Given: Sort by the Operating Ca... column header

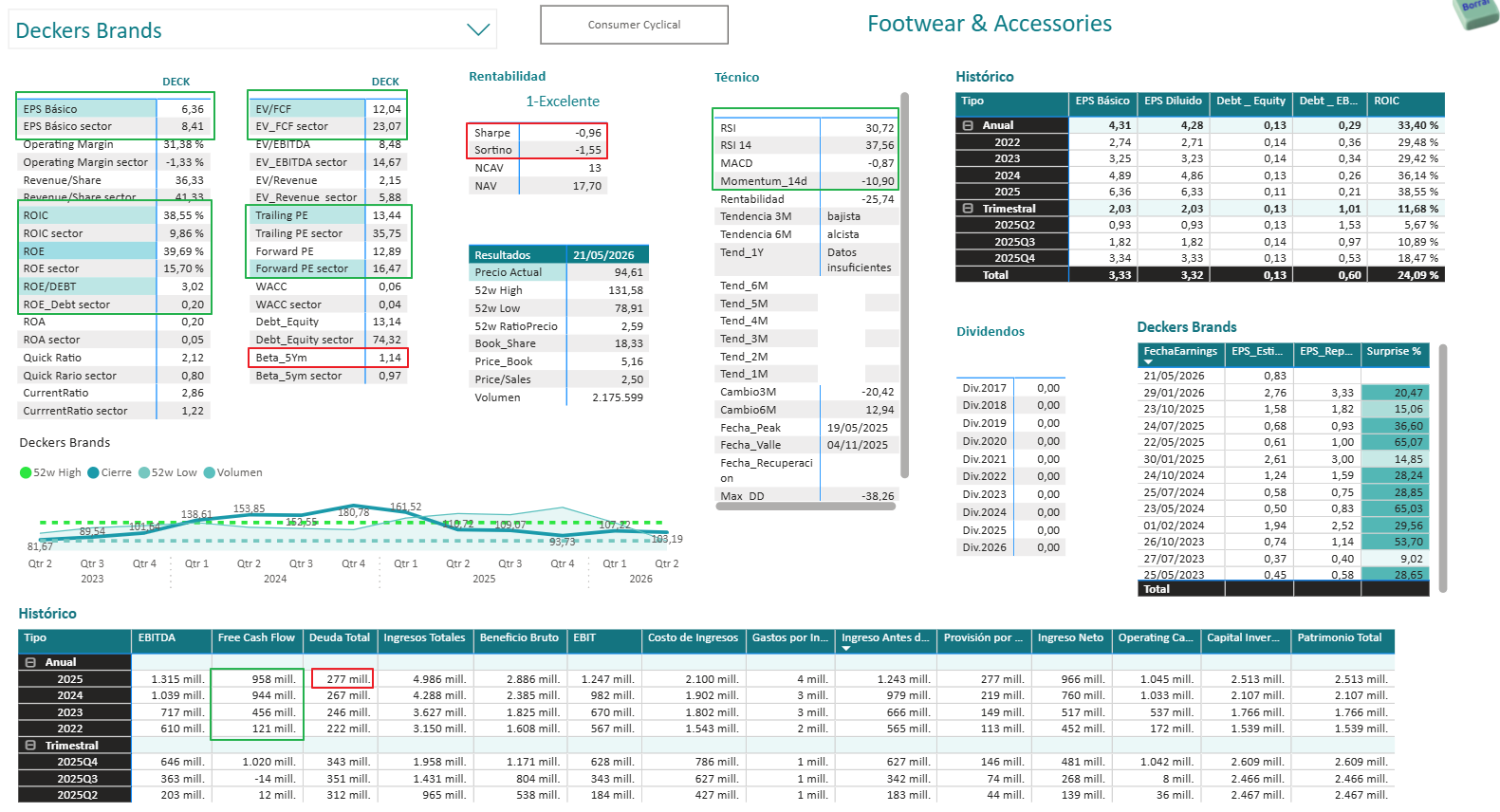Looking at the screenshot, I should tap(1156, 638).
